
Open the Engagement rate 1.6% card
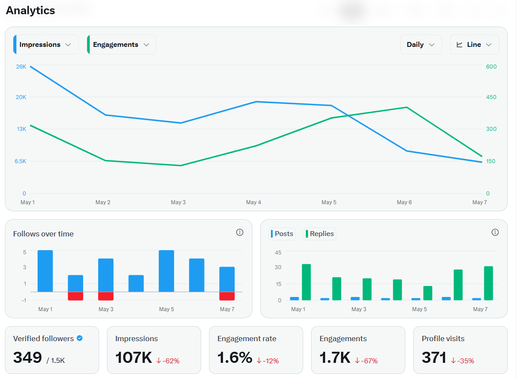[x=256, y=350]
